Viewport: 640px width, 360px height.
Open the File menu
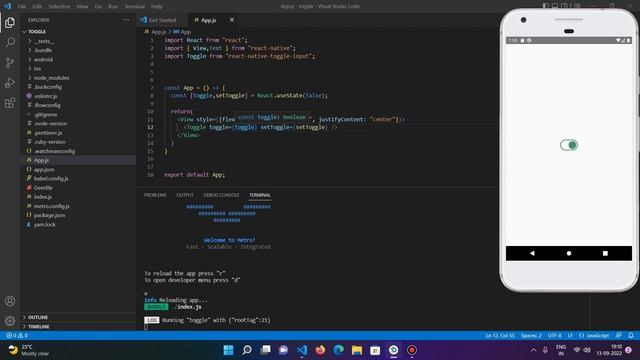[x=22, y=7]
